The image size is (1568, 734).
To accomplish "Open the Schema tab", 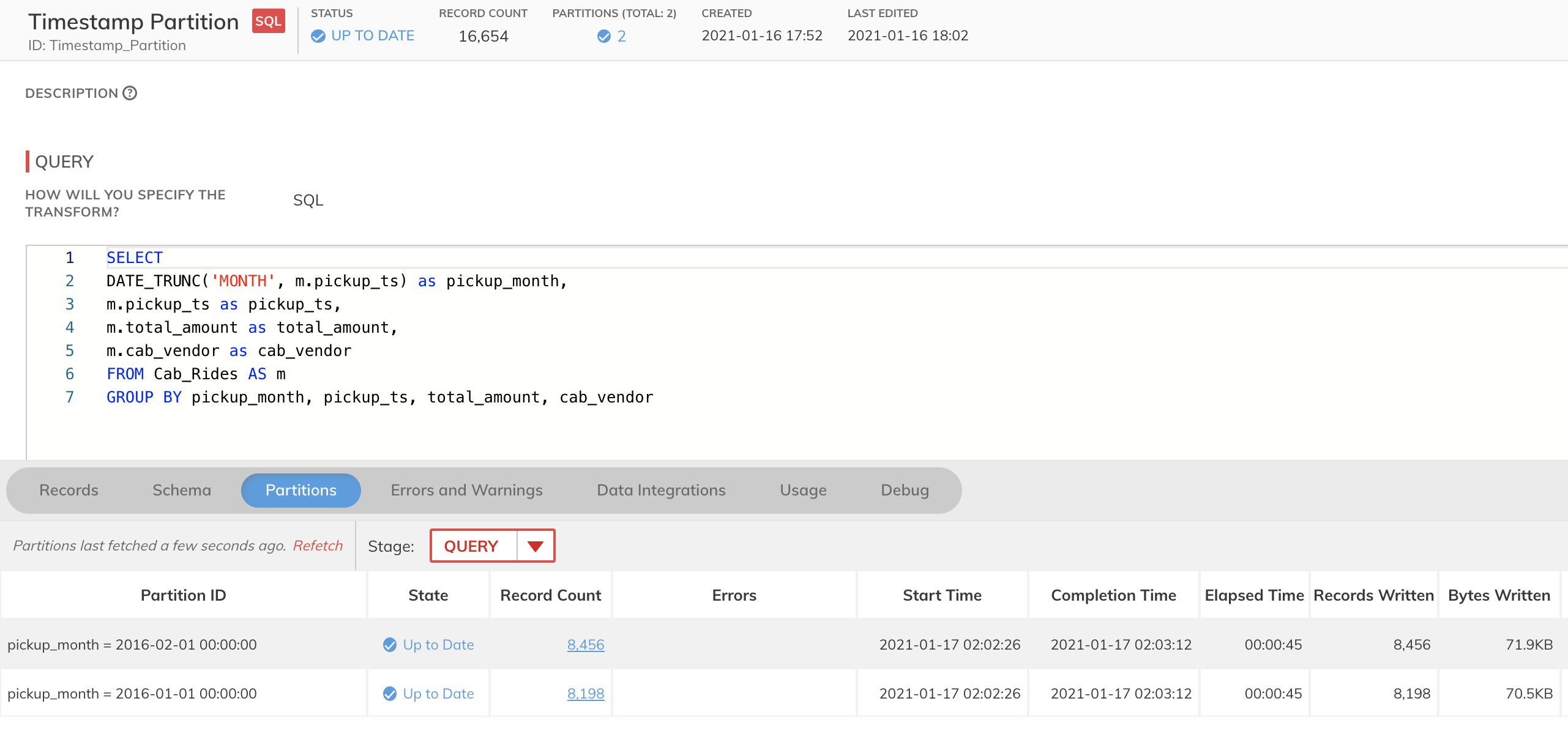I will [x=182, y=490].
